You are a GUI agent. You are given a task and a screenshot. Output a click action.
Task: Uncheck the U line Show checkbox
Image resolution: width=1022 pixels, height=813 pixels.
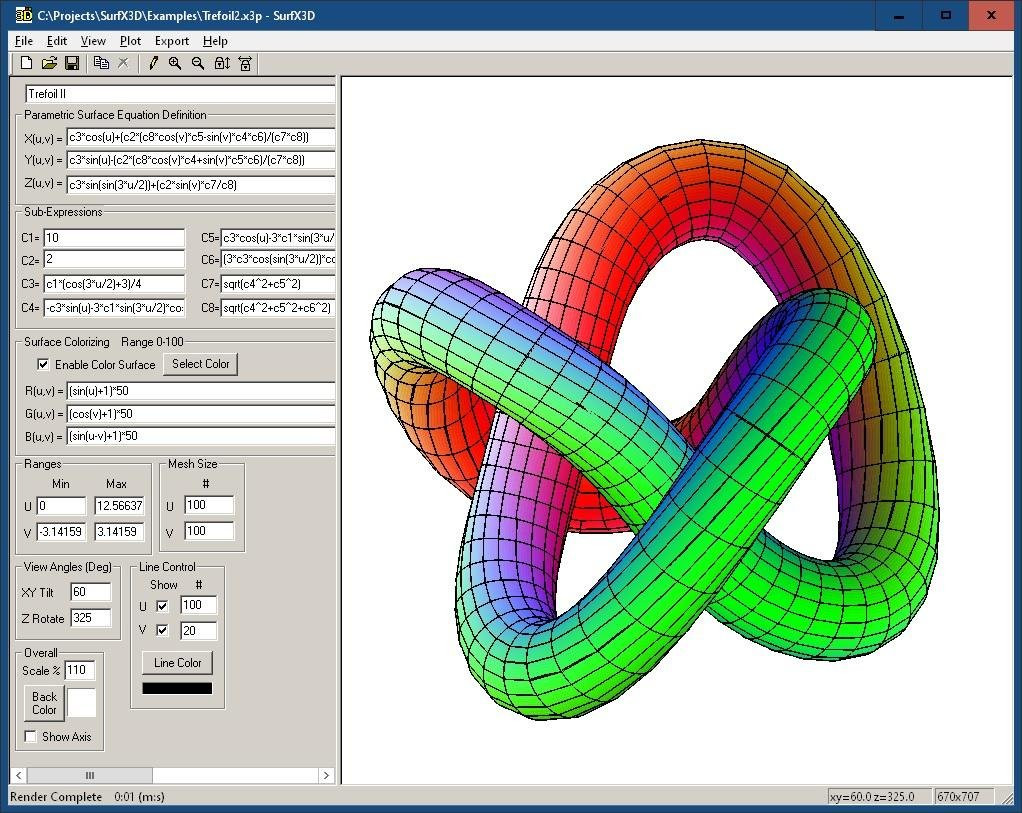pyautogui.click(x=162, y=606)
